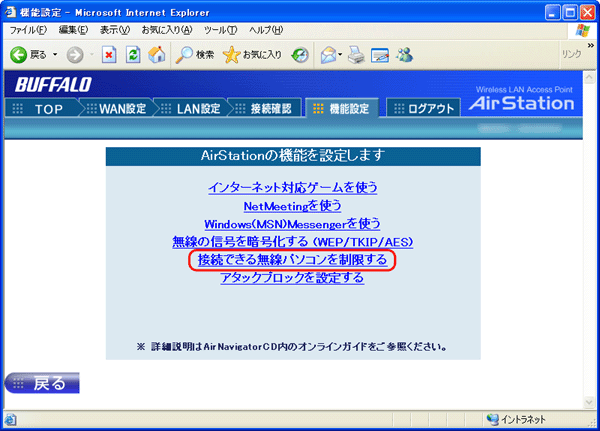Screen dimensions: 600x431
Task: Click the AirStation logo banner
Action: click(x=522, y=100)
